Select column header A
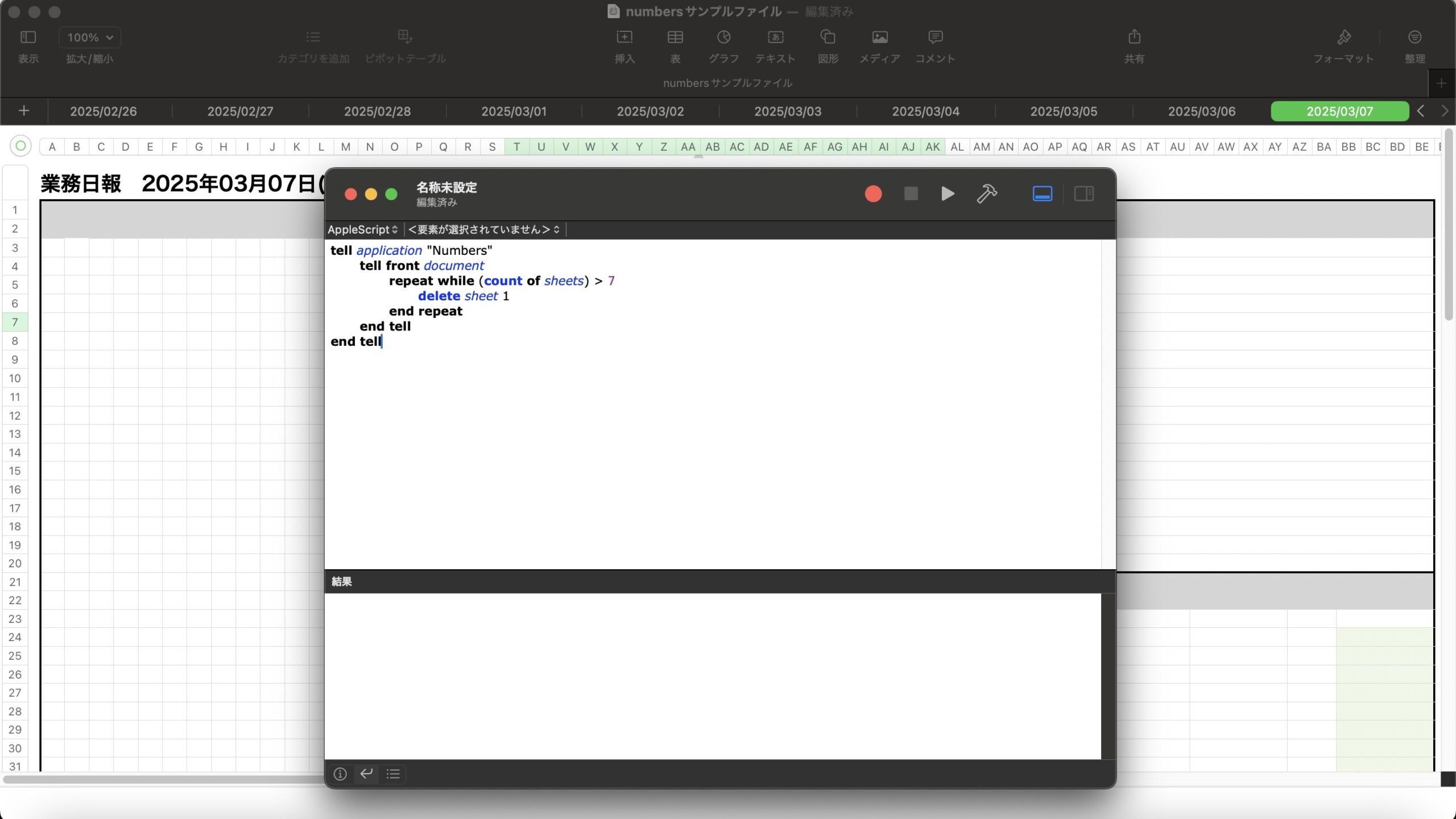 [52, 147]
